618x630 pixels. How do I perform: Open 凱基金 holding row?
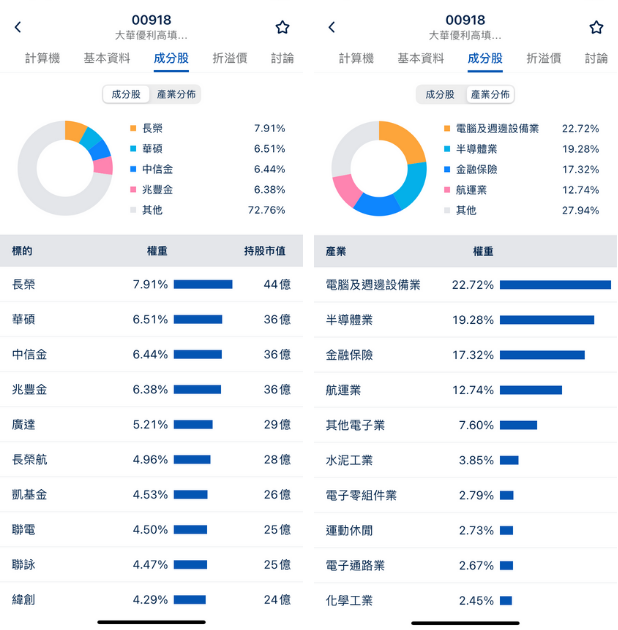151,494
